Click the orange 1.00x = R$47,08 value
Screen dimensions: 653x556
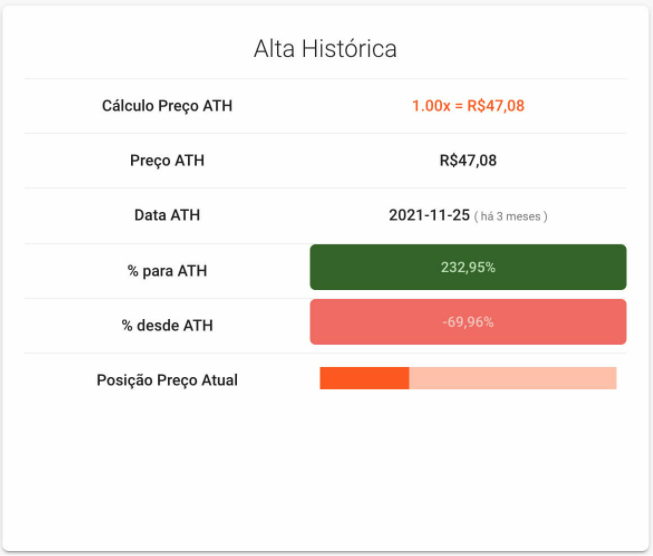coord(468,106)
